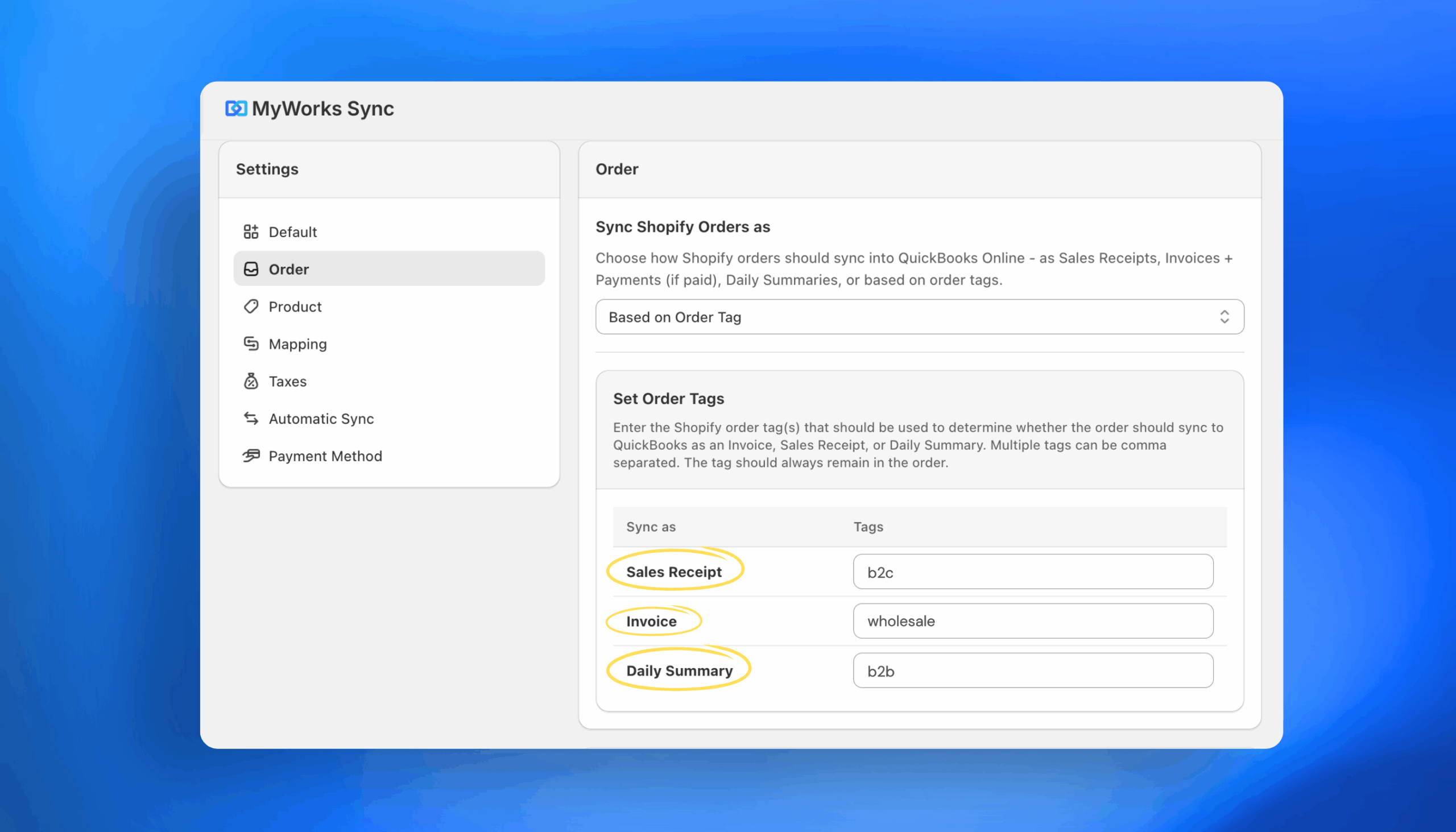Image resolution: width=1456 pixels, height=832 pixels.
Task: Click the Sync as column header
Action: point(650,527)
